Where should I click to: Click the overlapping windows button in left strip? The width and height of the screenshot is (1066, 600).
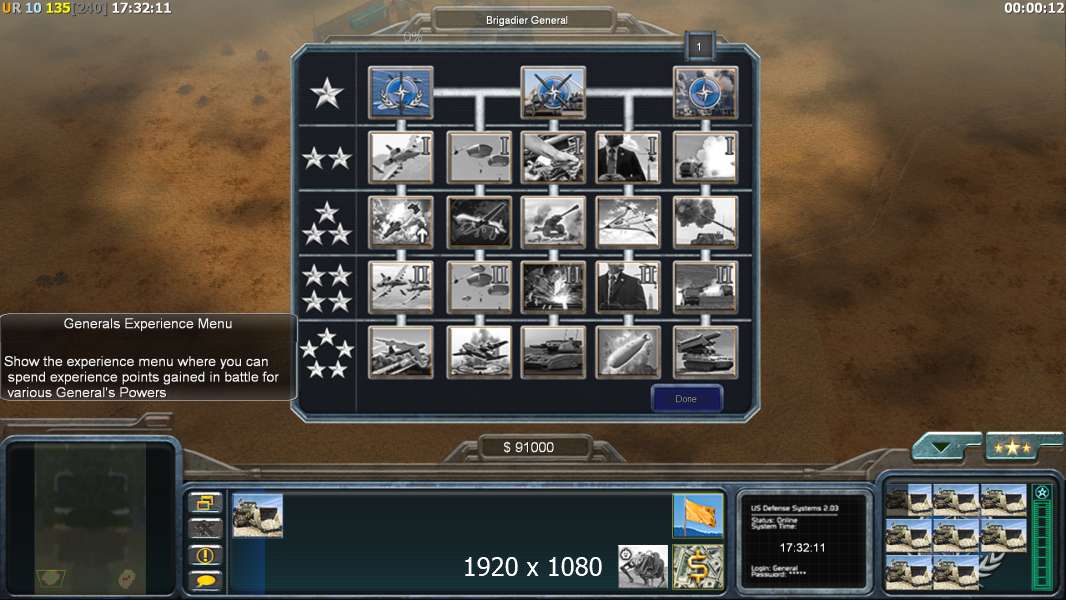tap(205, 504)
